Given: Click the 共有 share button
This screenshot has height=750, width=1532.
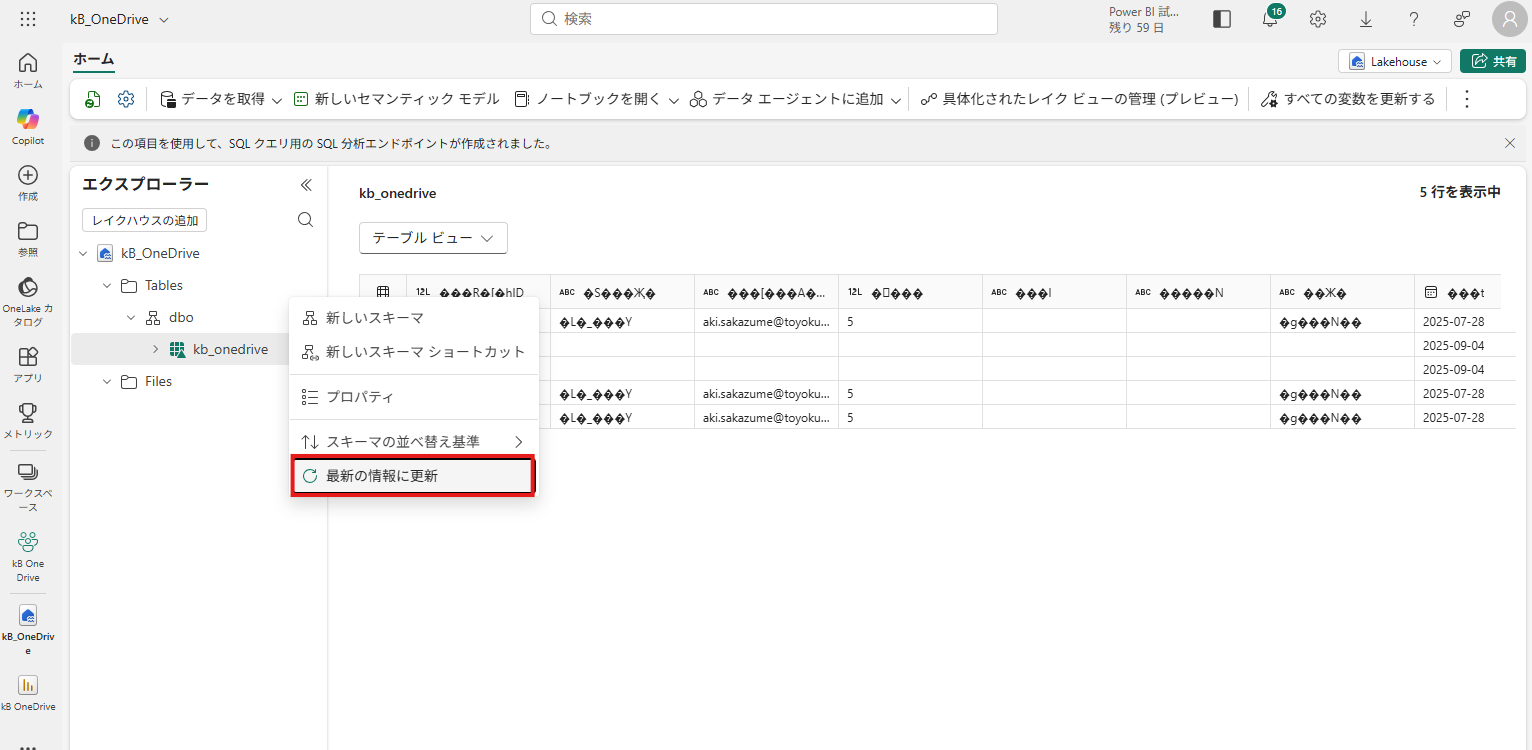Looking at the screenshot, I should point(1492,61).
